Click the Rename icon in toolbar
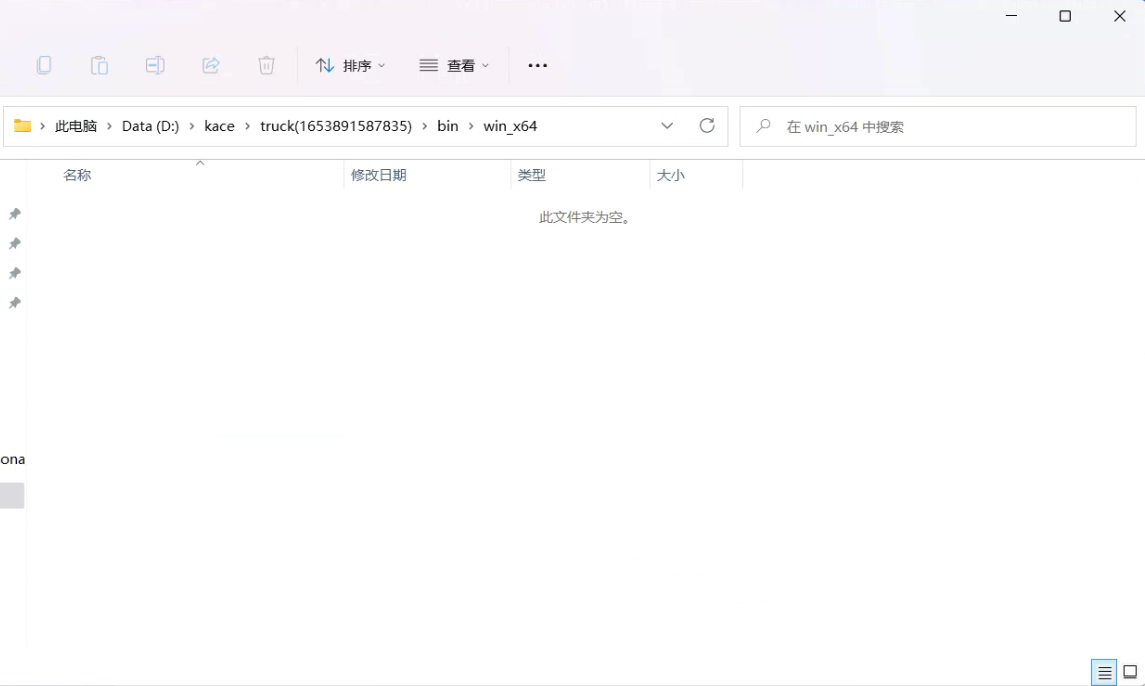Image resolution: width=1145 pixels, height=686 pixels. [x=155, y=65]
